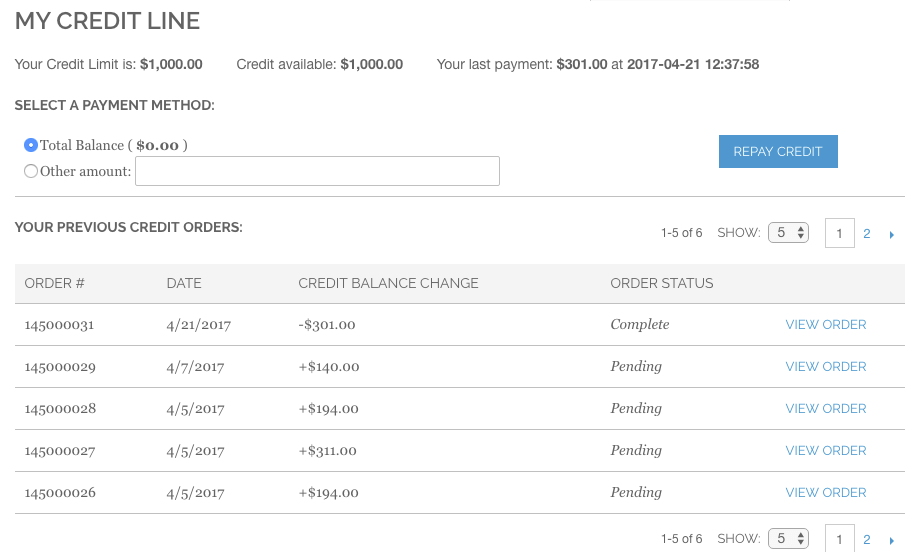Go to page 2 in bottom pager
This screenshot has height=552, width=907.
867,540
